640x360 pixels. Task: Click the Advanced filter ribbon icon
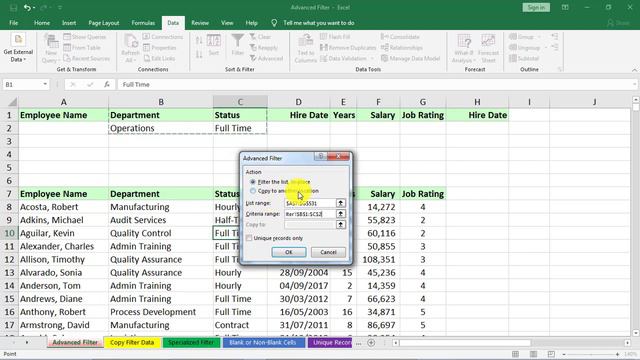click(253, 58)
